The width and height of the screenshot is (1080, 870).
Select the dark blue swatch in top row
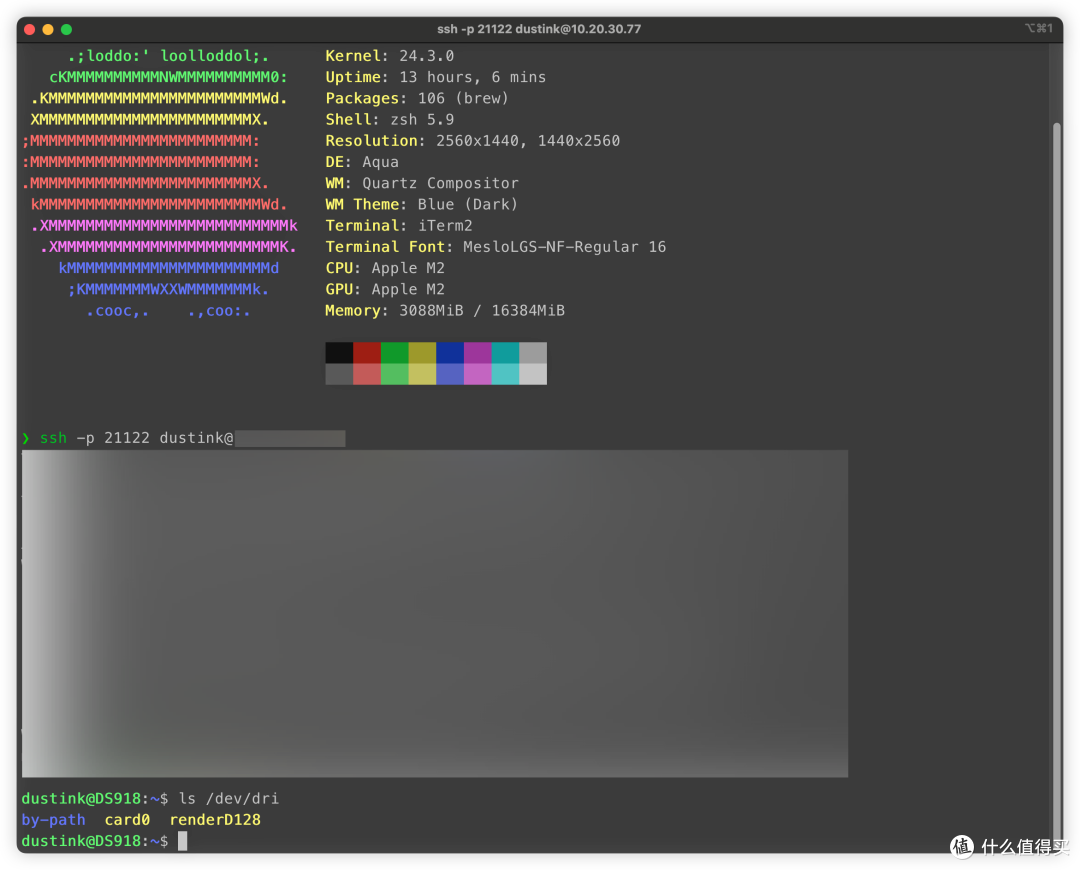tap(450, 353)
